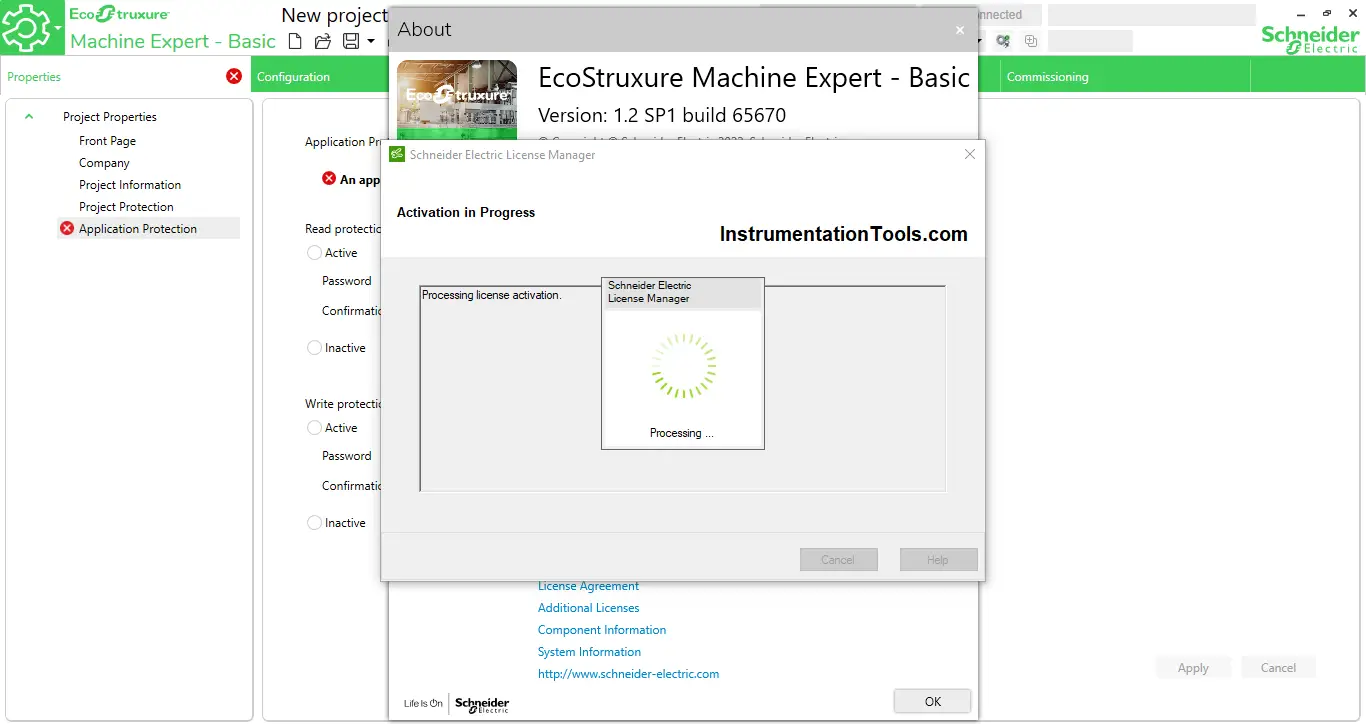Open the License Agreement link
The height and width of the screenshot is (724, 1366).
[588, 586]
